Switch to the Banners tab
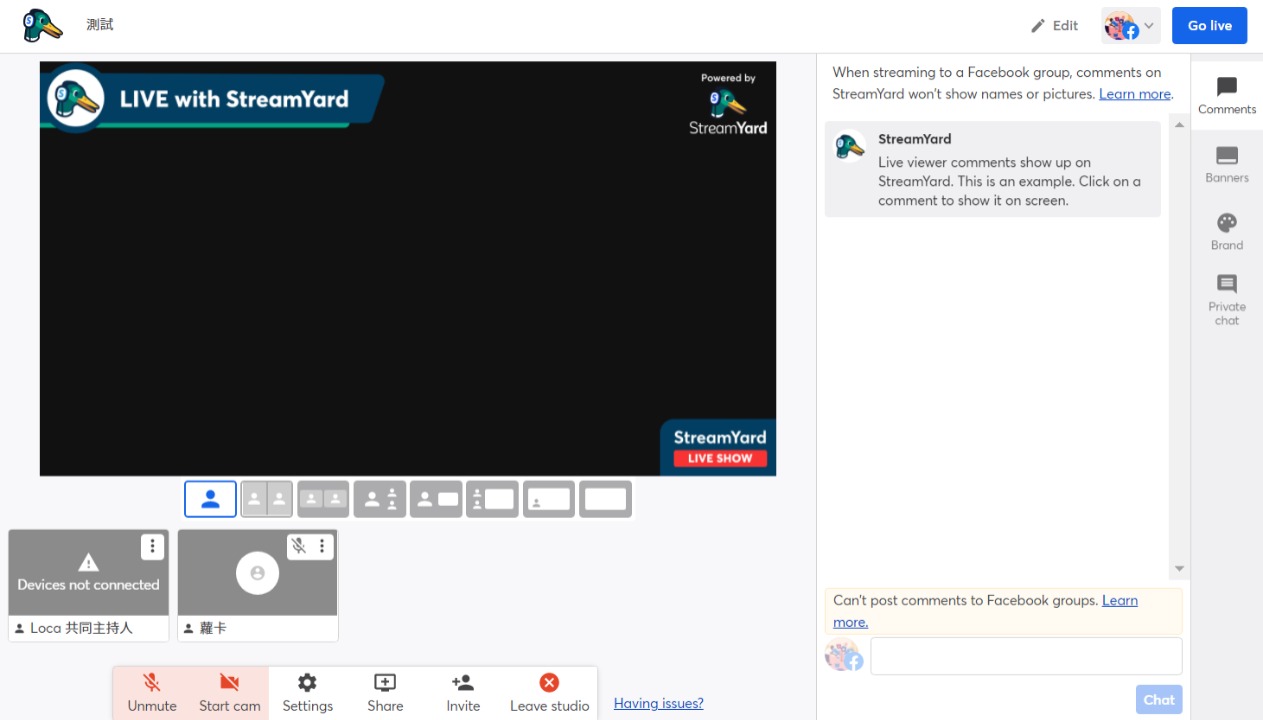 pos(1227,165)
